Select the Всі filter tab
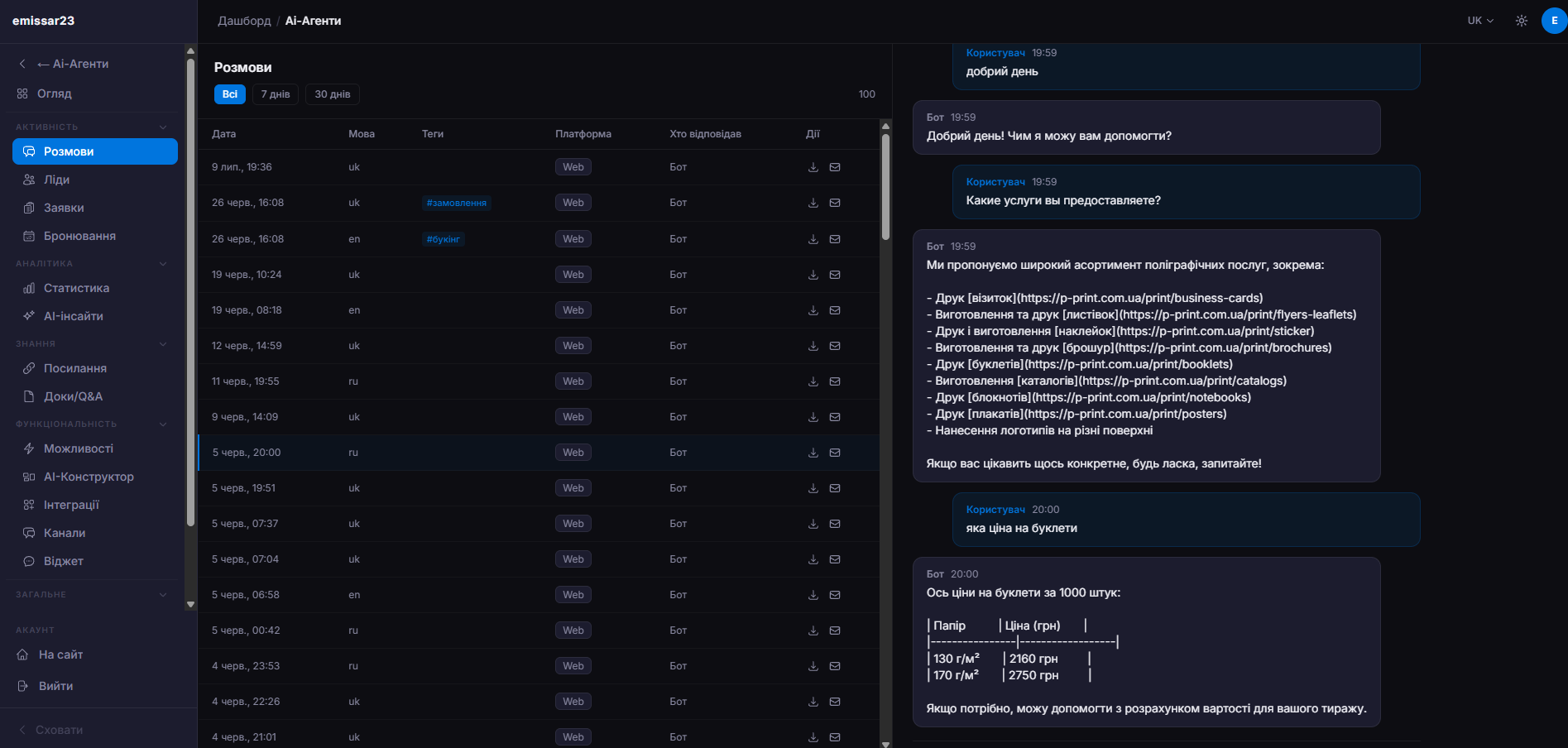The width and height of the screenshot is (1568, 748). (x=230, y=94)
